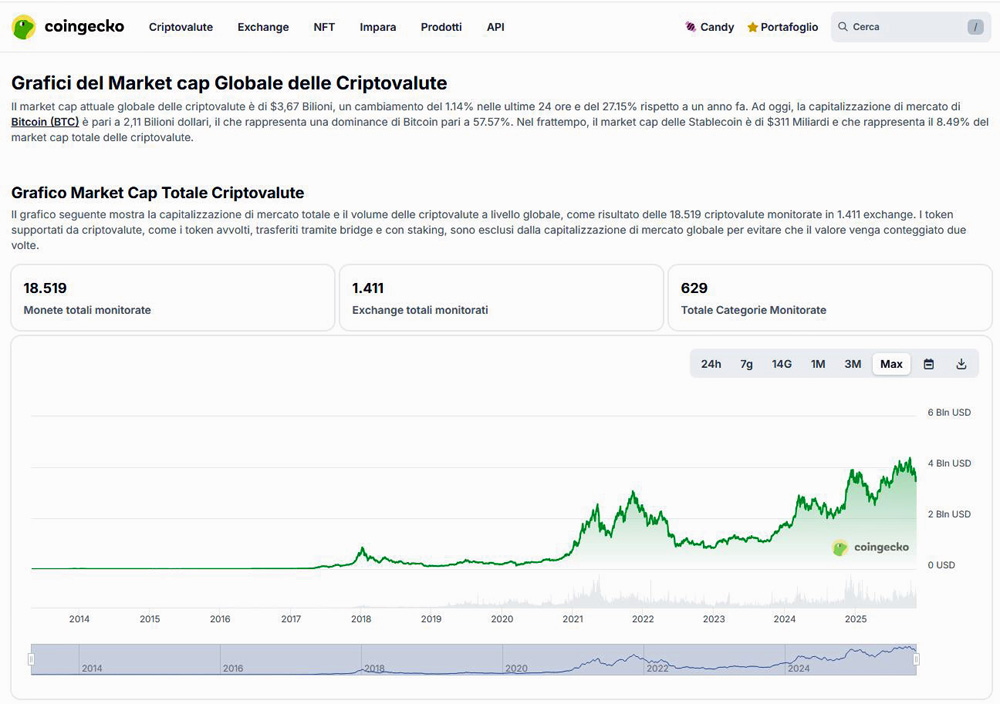The image size is (1000, 704).
Task: Select the Exchange menu item
Action: tap(263, 27)
